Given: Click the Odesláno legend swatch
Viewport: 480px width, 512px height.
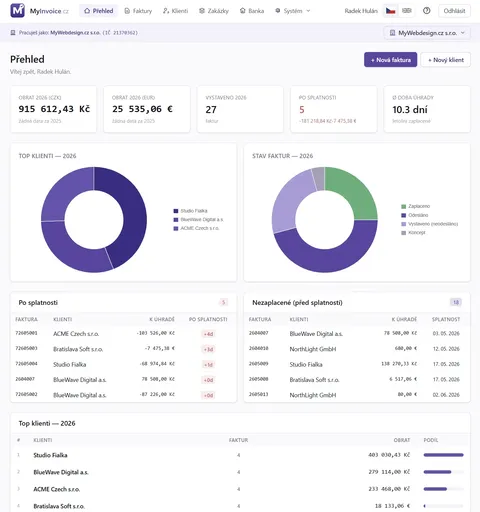Looking at the screenshot, I should click(403, 215).
